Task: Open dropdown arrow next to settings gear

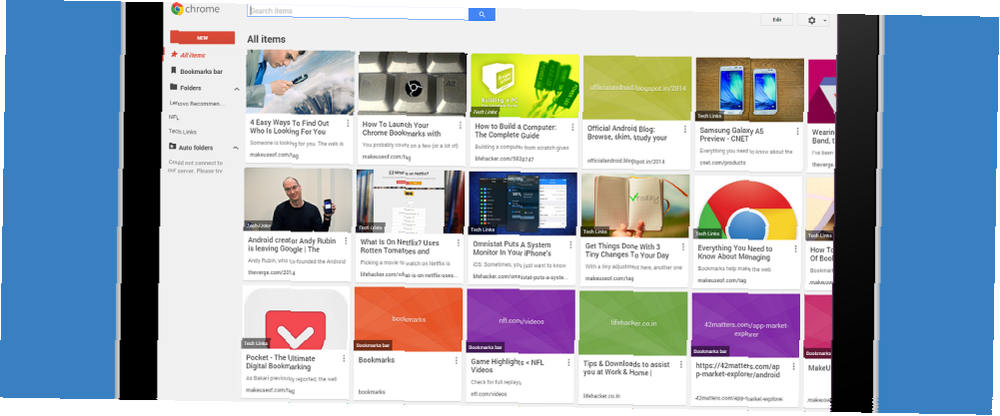Action: click(825, 20)
